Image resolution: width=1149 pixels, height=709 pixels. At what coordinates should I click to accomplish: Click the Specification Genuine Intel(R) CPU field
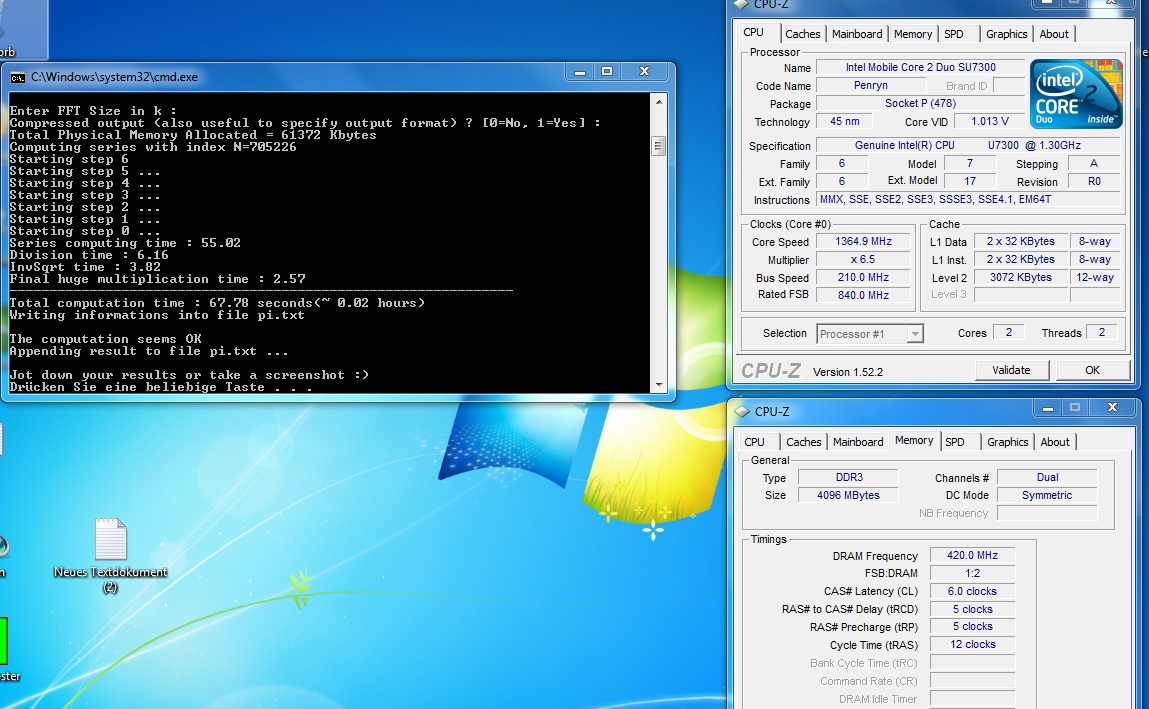[968, 145]
